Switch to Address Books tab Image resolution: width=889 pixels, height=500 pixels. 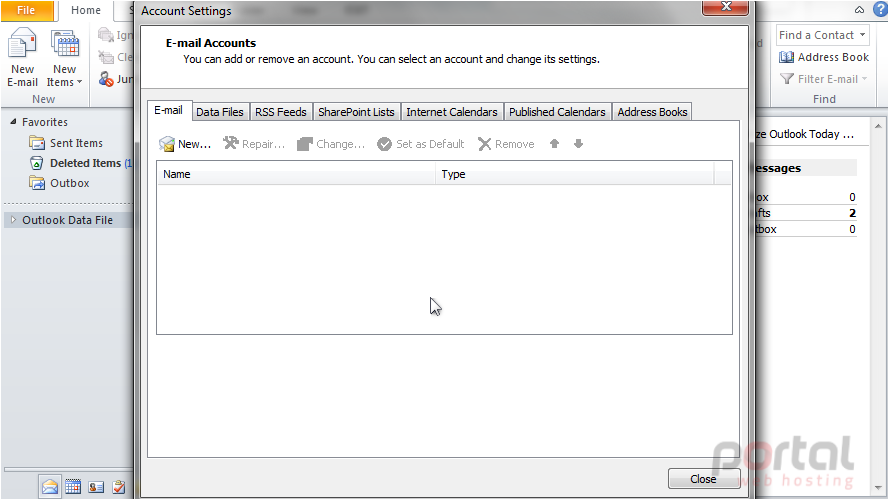653,112
